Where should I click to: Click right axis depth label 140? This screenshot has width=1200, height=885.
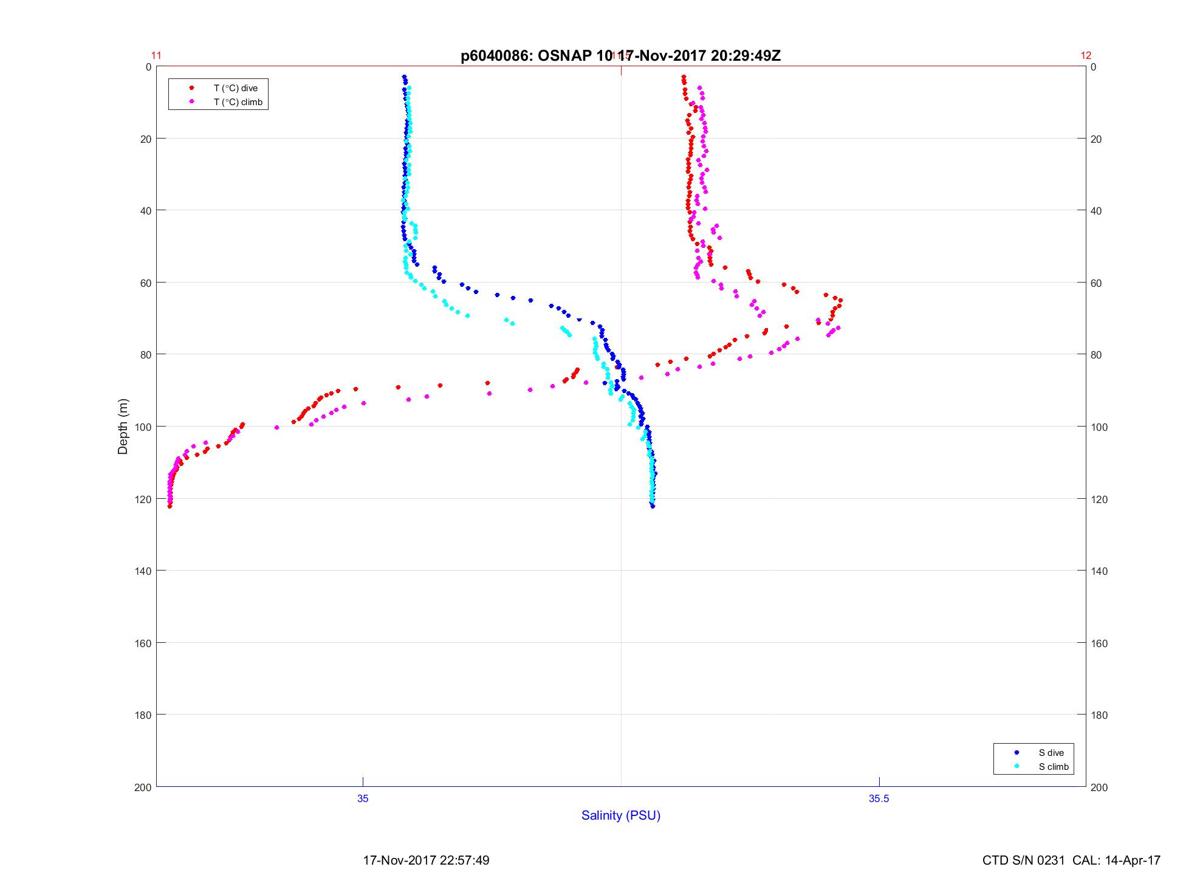tap(1100, 571)
